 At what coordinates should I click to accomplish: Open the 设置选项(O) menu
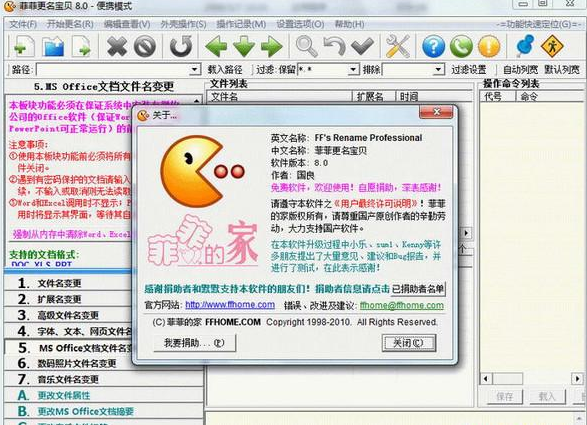(300, 24)
